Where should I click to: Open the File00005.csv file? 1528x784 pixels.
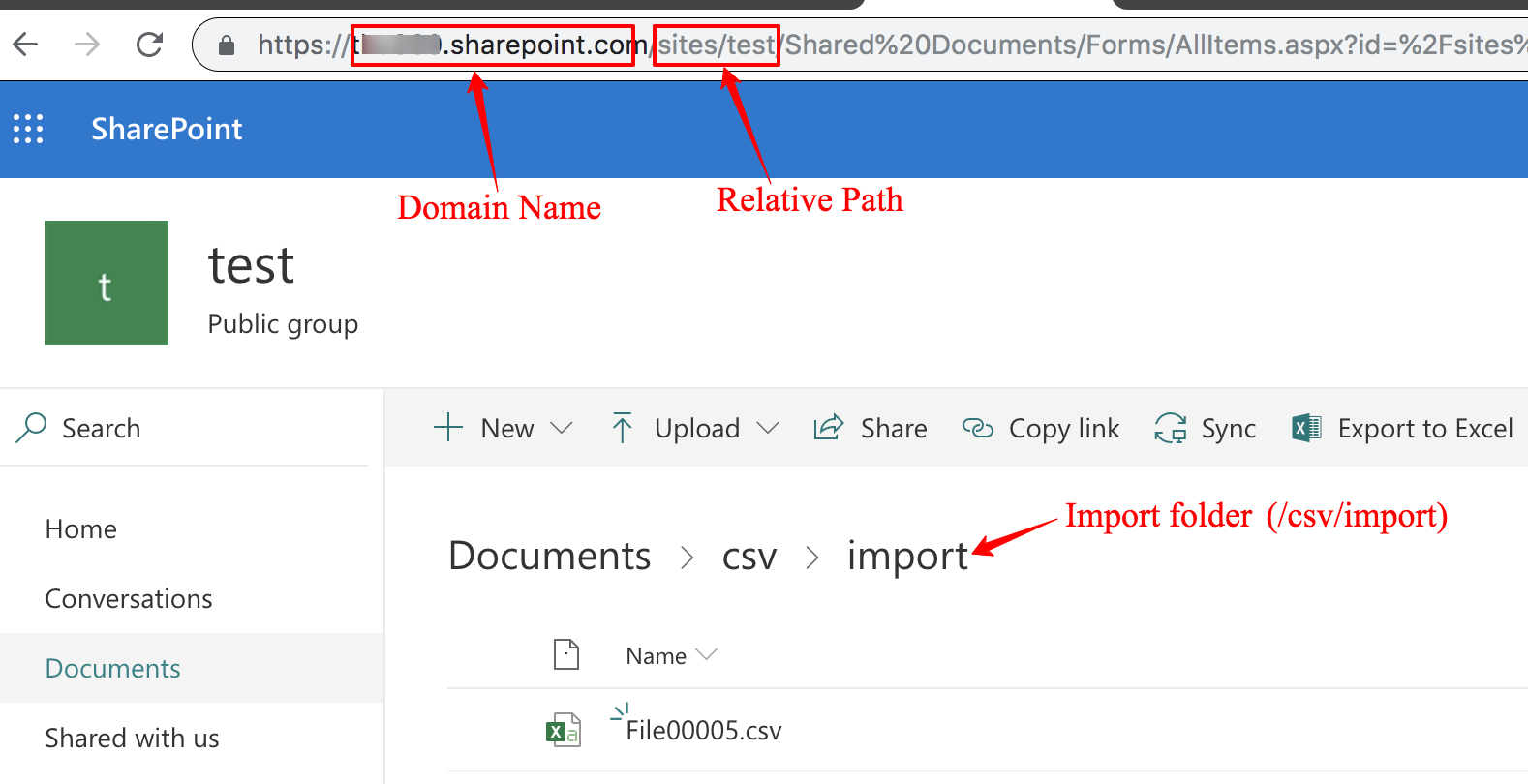pos(704,731)
